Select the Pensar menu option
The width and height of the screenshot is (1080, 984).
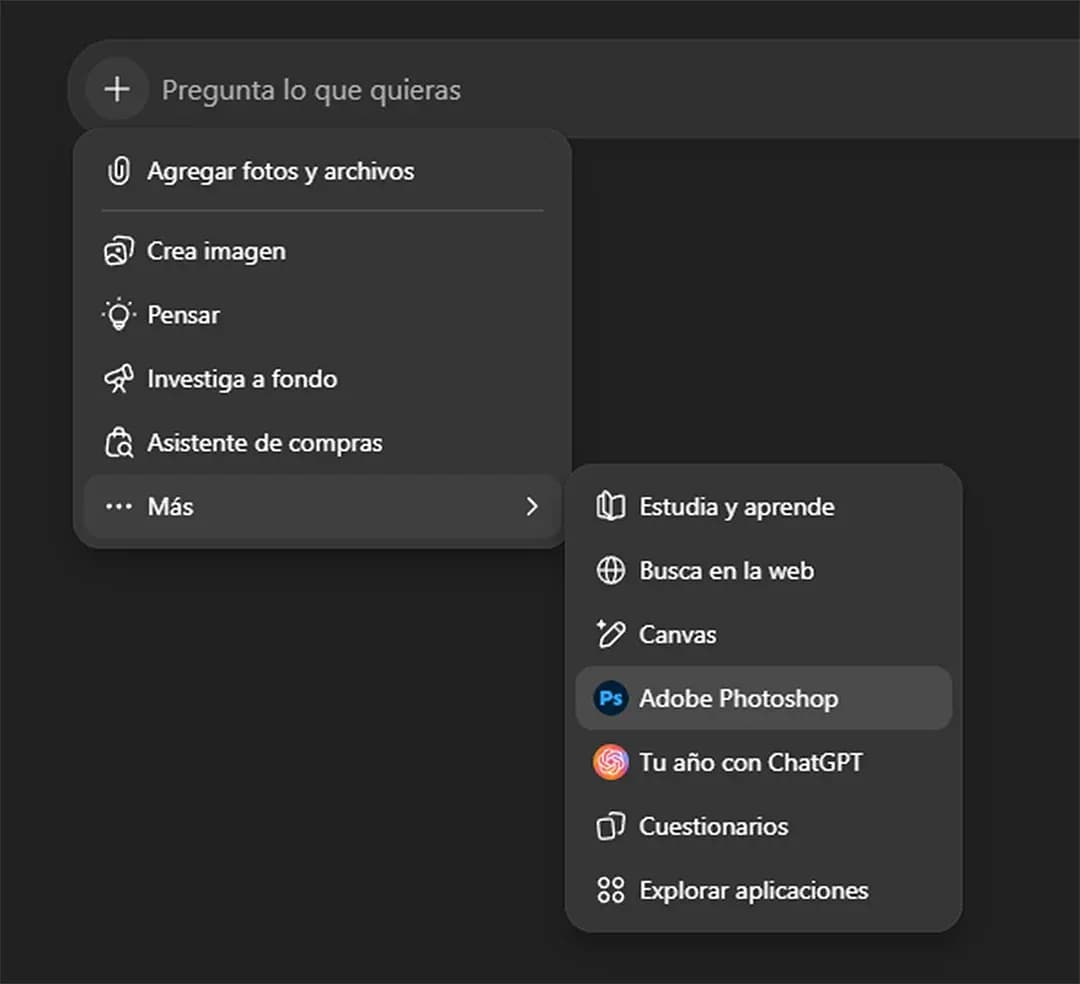pos(184,315)
